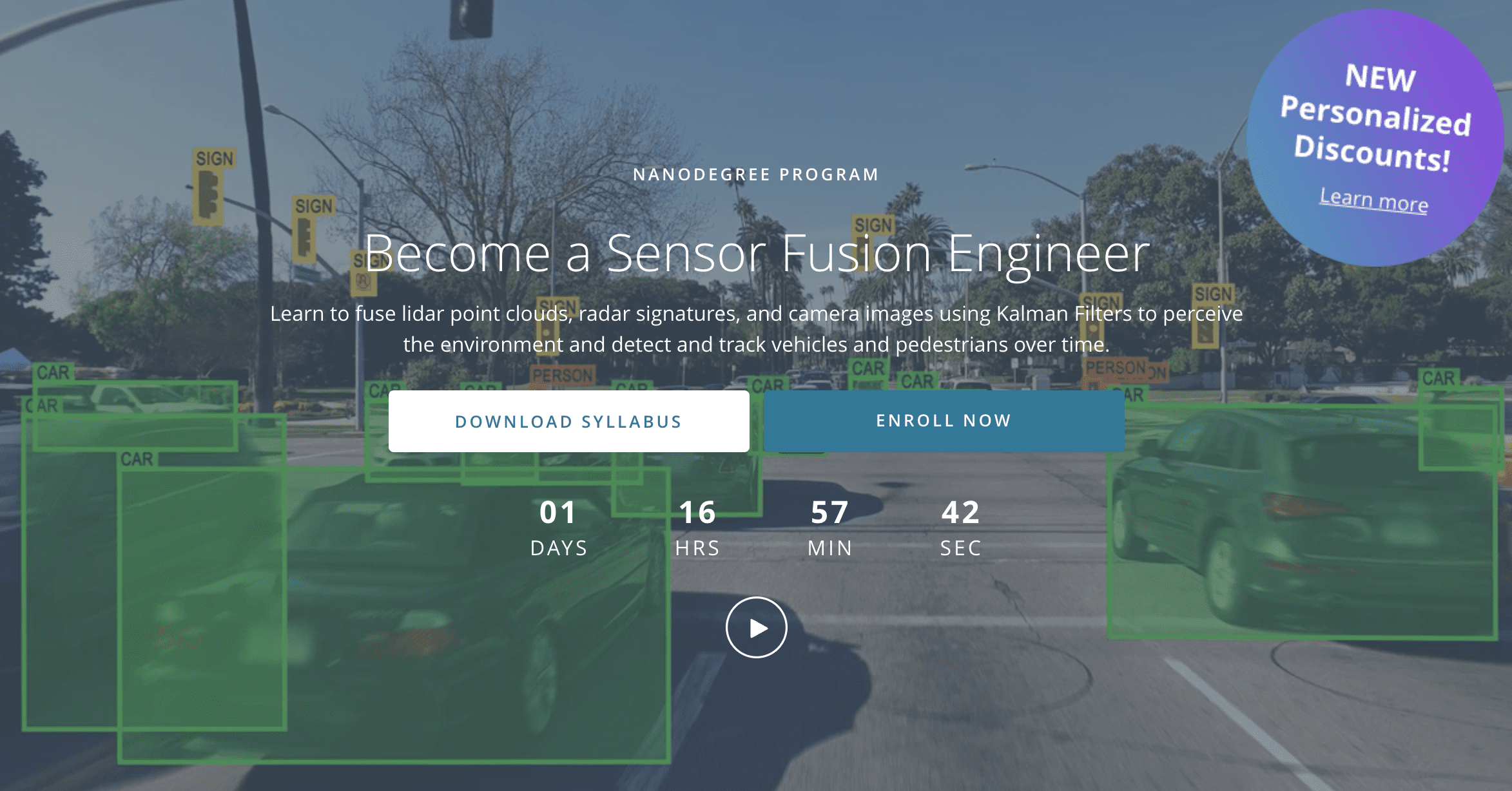Click the DOWNLOAD SYLLABUS button
This screenshot has width=1512, height=791.
(567, 421)
